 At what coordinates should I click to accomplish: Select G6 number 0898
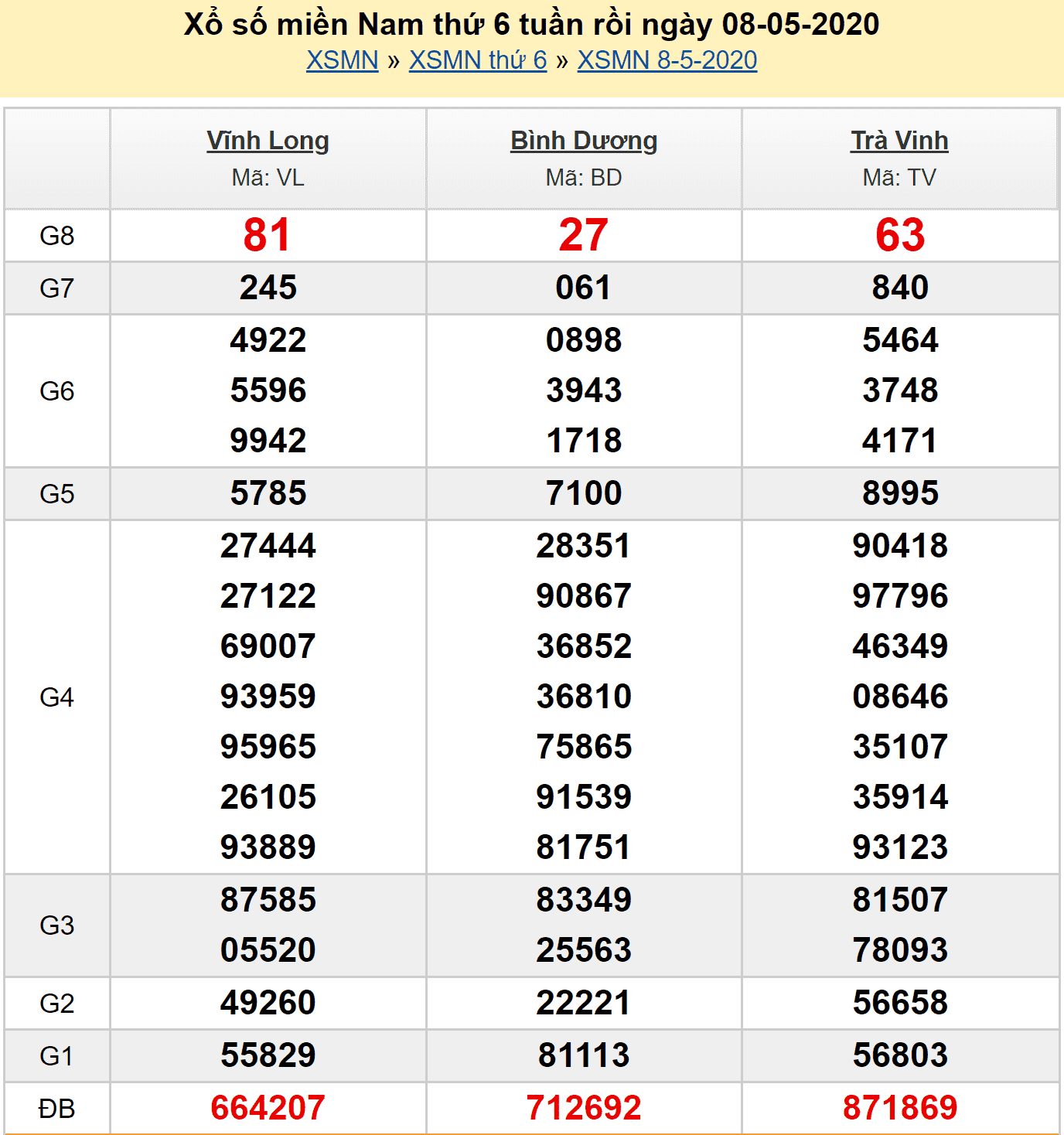tap(584, 340)
